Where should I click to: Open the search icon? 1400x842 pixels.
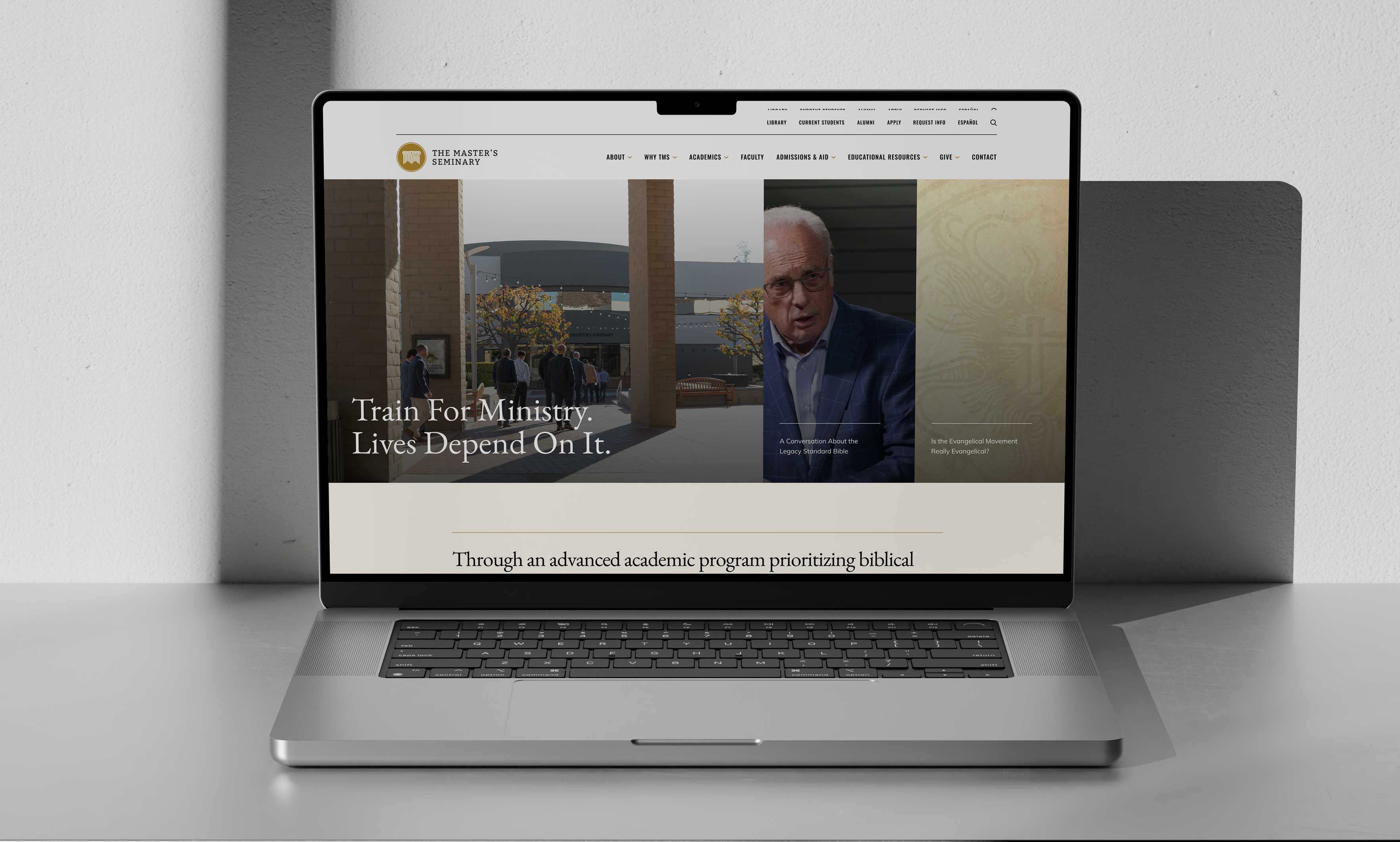pos(994,123)
